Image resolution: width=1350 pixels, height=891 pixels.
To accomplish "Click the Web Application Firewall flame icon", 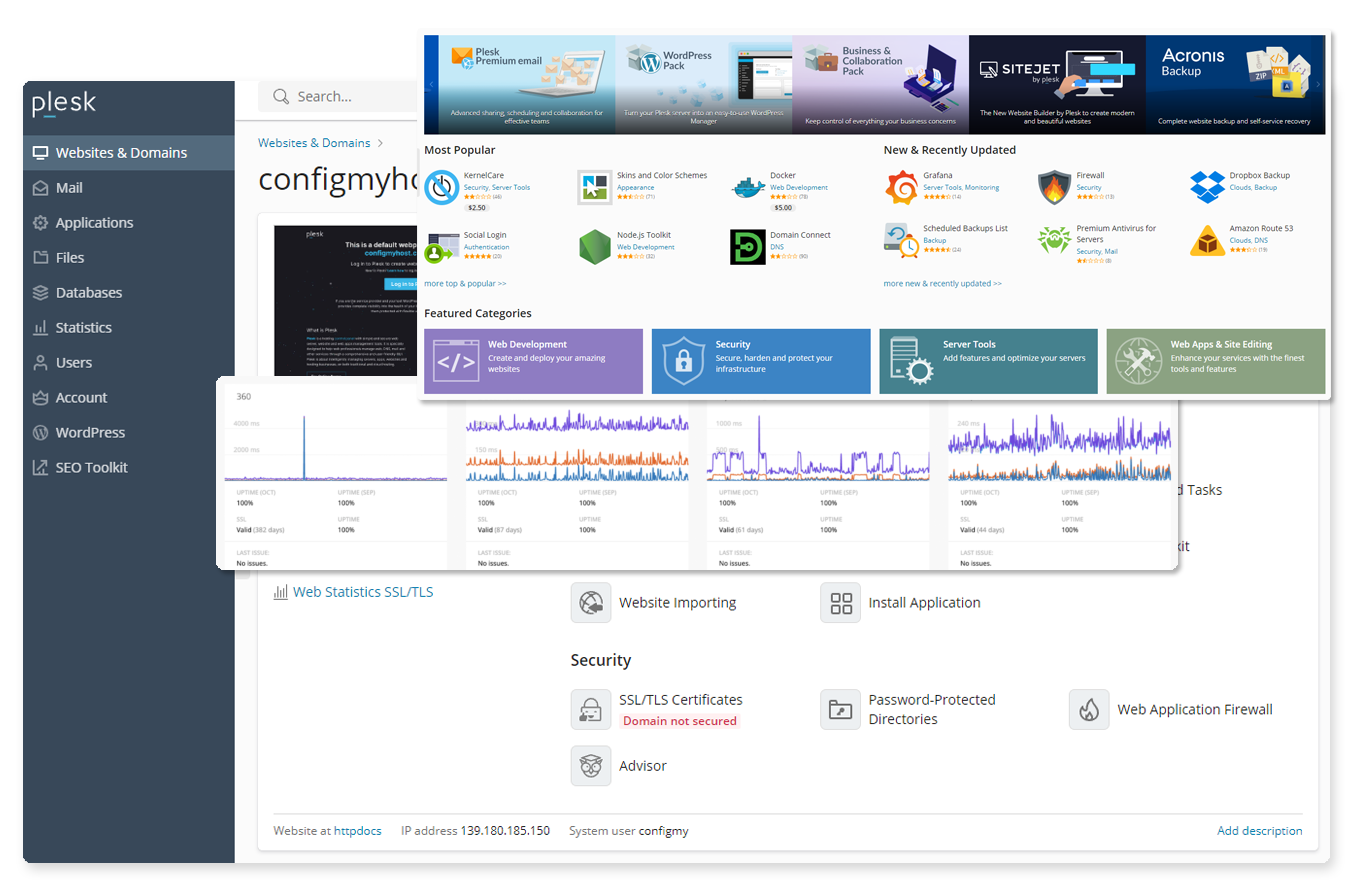I will point(1090,709).
